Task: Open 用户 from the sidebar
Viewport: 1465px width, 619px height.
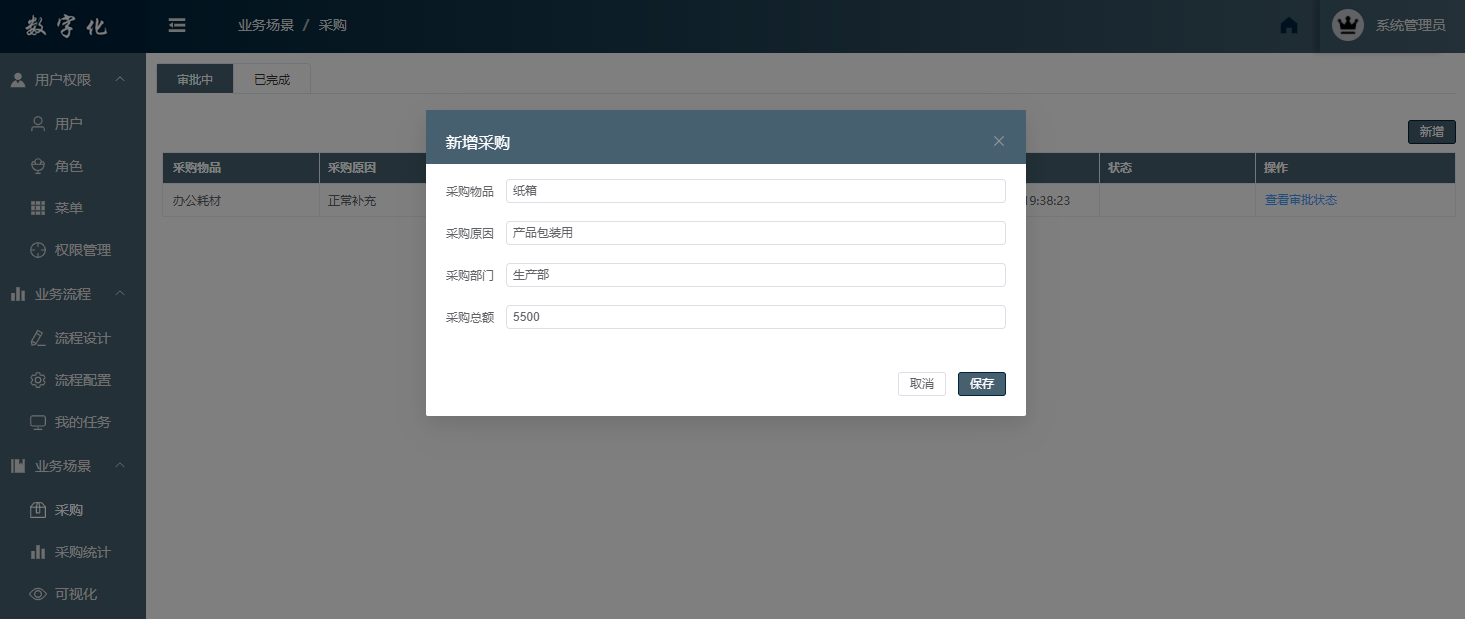Action: tap(68, 124)
